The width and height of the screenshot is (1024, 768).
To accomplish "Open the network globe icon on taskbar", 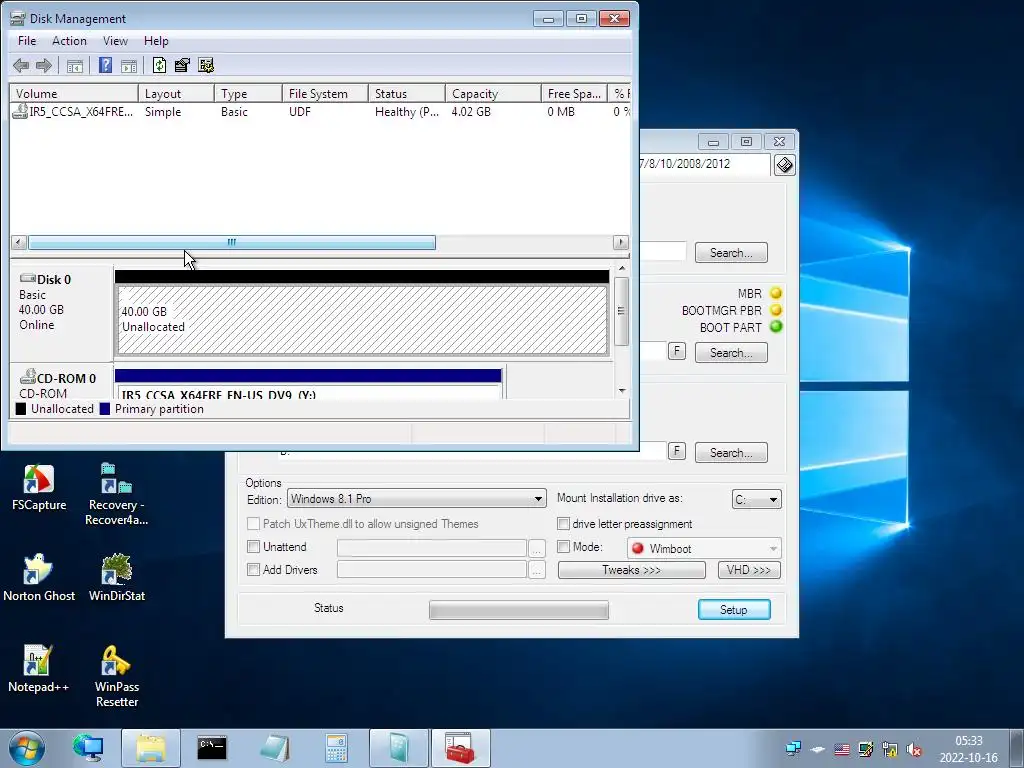I will pos(88,748).
